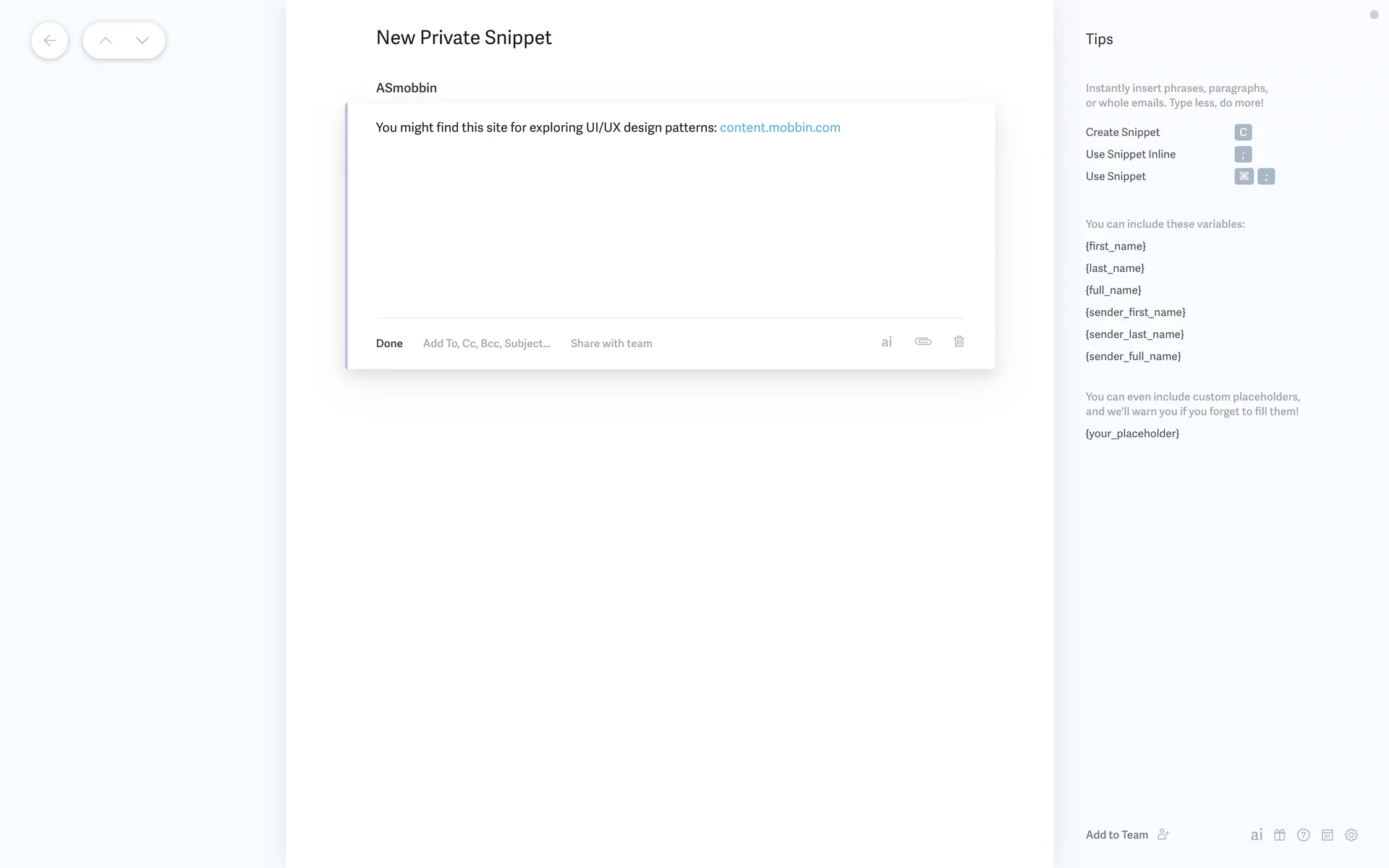Open the AI icon in bottom-right bar
1389x868 pixels.
1257,835
